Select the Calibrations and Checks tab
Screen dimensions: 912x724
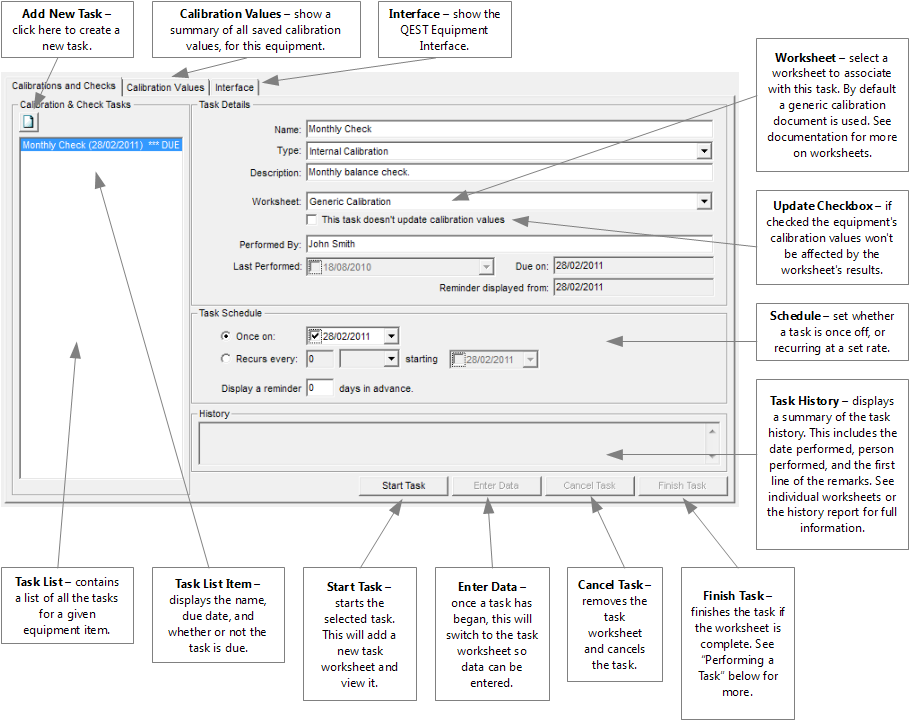coord(64,86)
